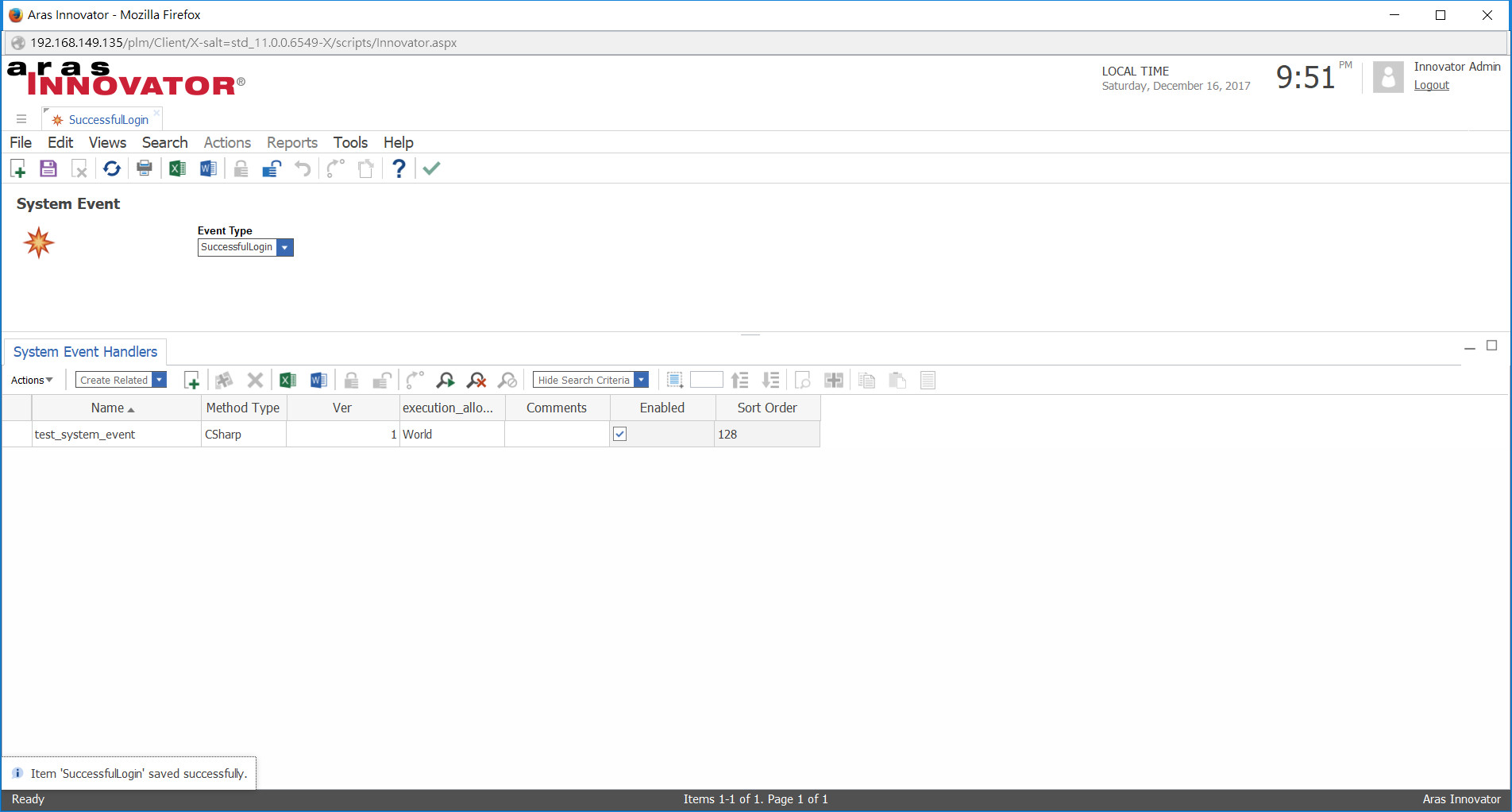The height and width of the screenshot is (812, 1512).
Task: Expand the relationships Actions dropdown
Action: click(32, 380)
